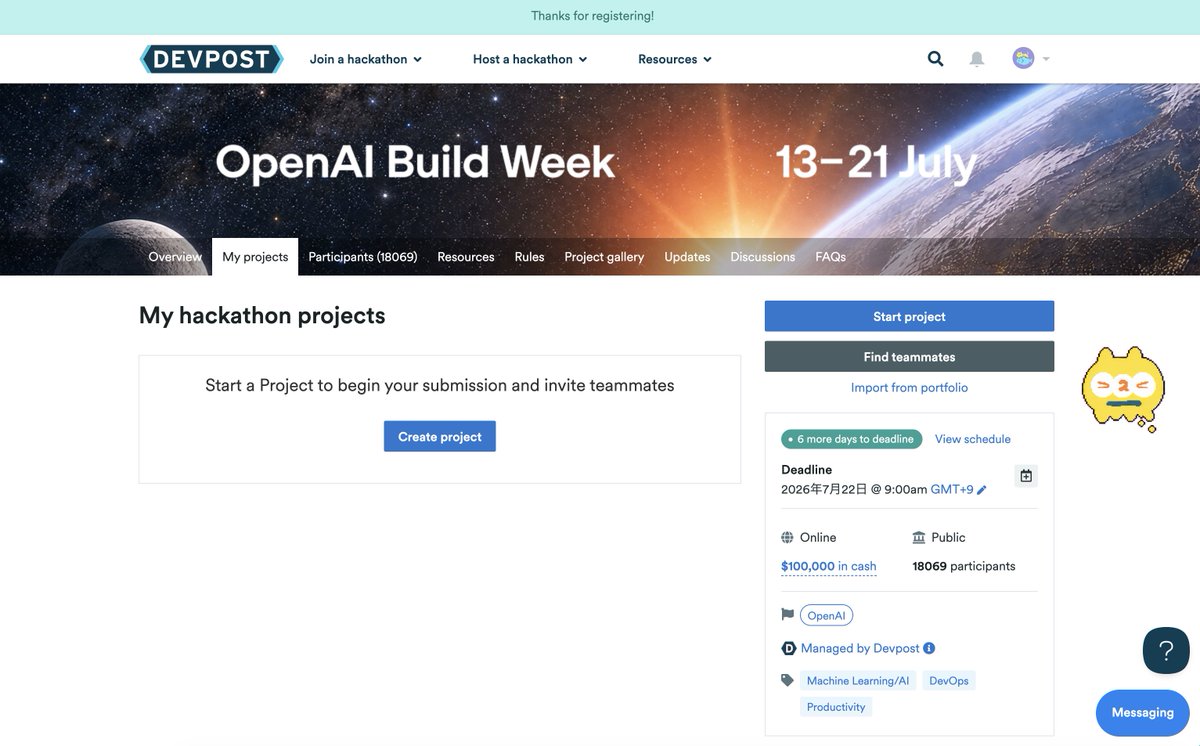This screenshot has height=746, width=1200.
Task: Click the Import from portfolio link
Action: point(909,387)
